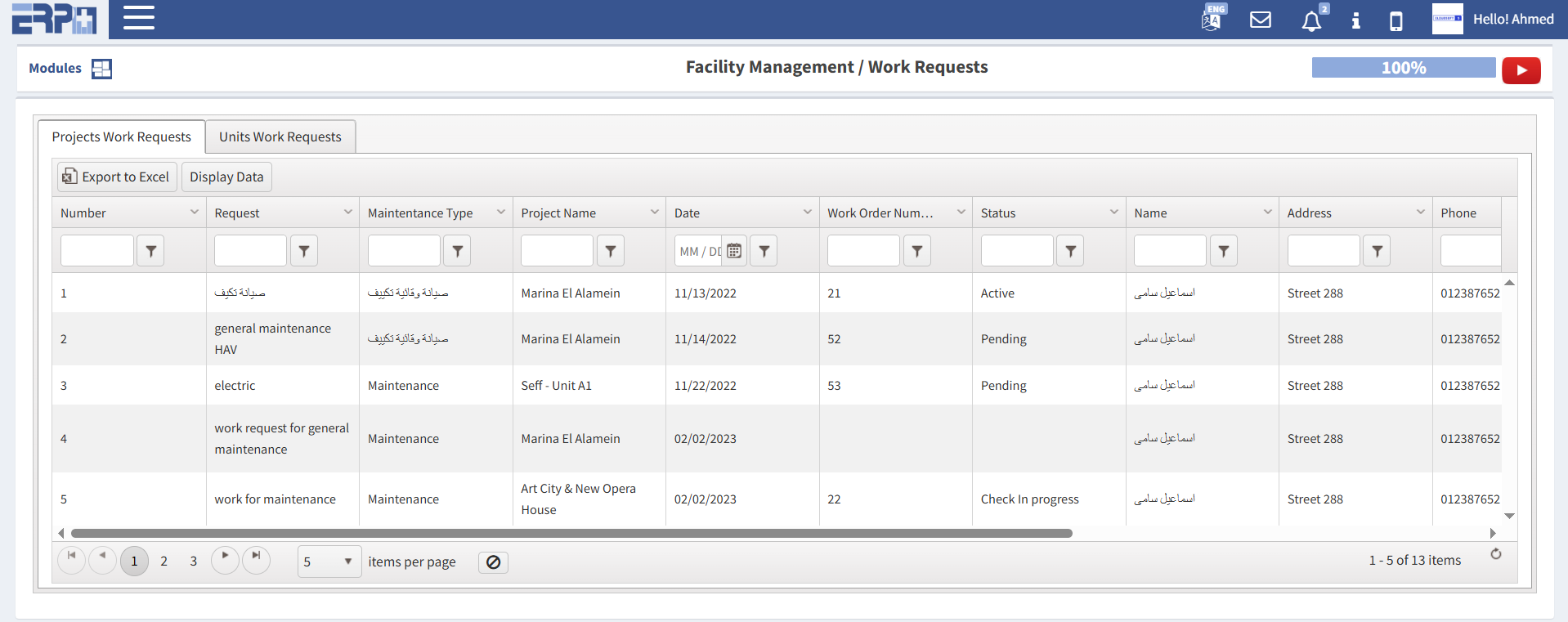The image size is (1568, 622).
Task: Click the info icon in header
Action: (x=1355, y=20)
